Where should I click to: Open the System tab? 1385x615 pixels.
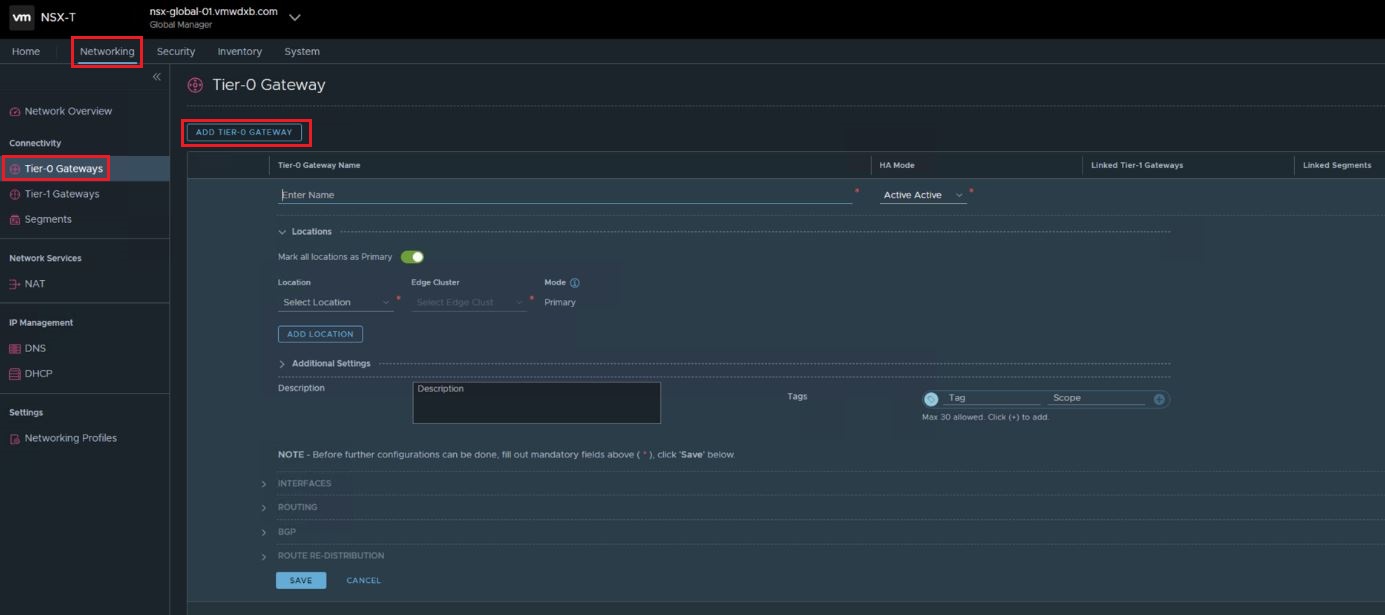tap(302, 51)
